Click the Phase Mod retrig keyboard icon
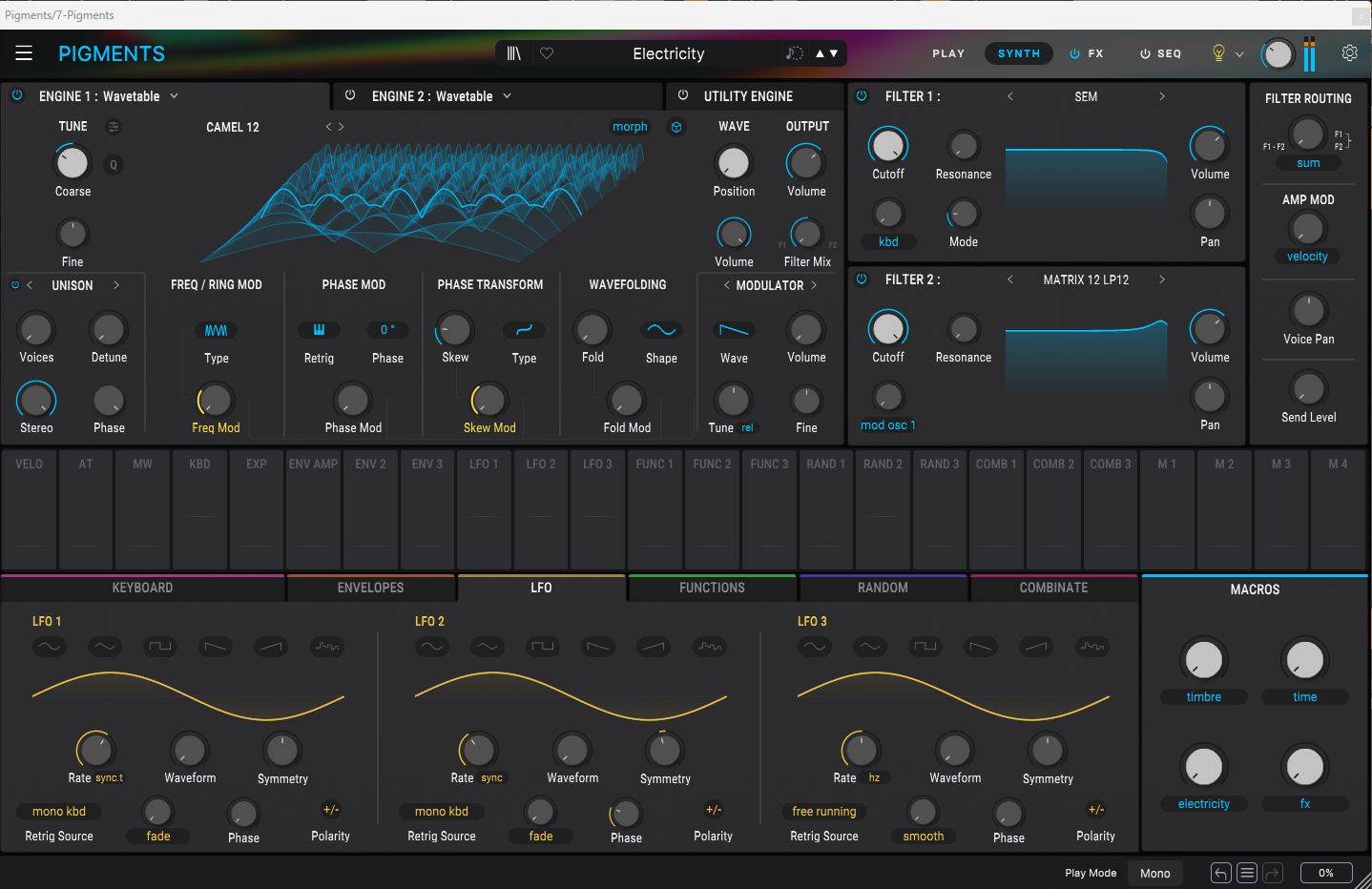The image size is (1372, 889). tap(319, 330)
